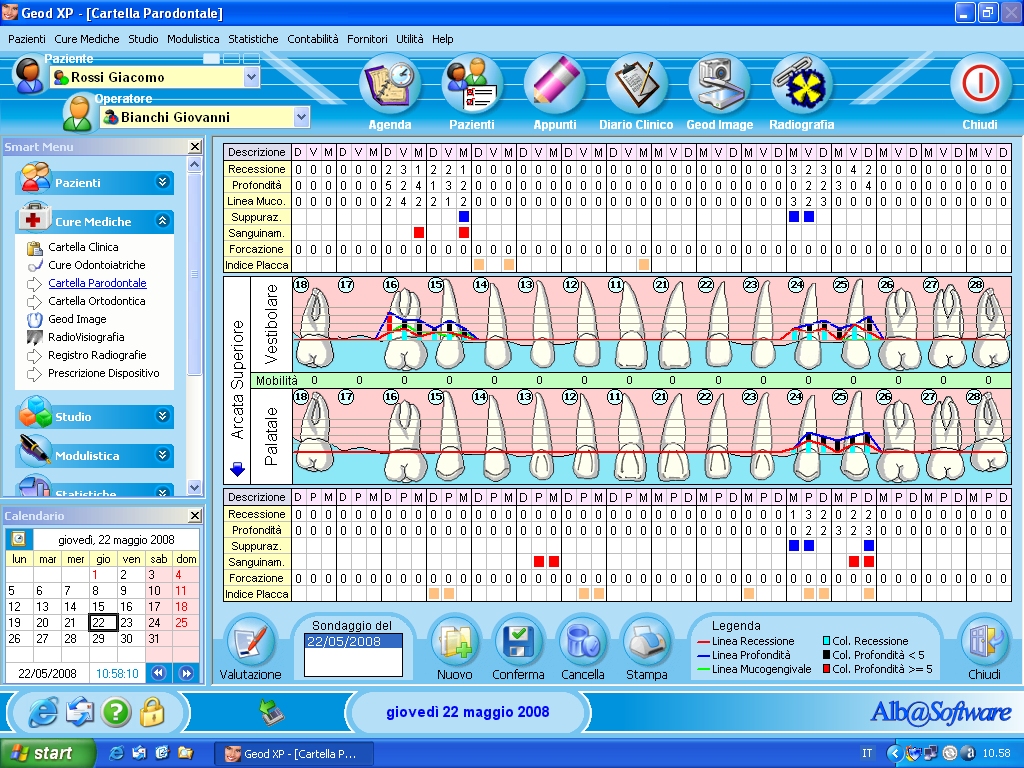Open the Radiografia icon

point(801,86)
